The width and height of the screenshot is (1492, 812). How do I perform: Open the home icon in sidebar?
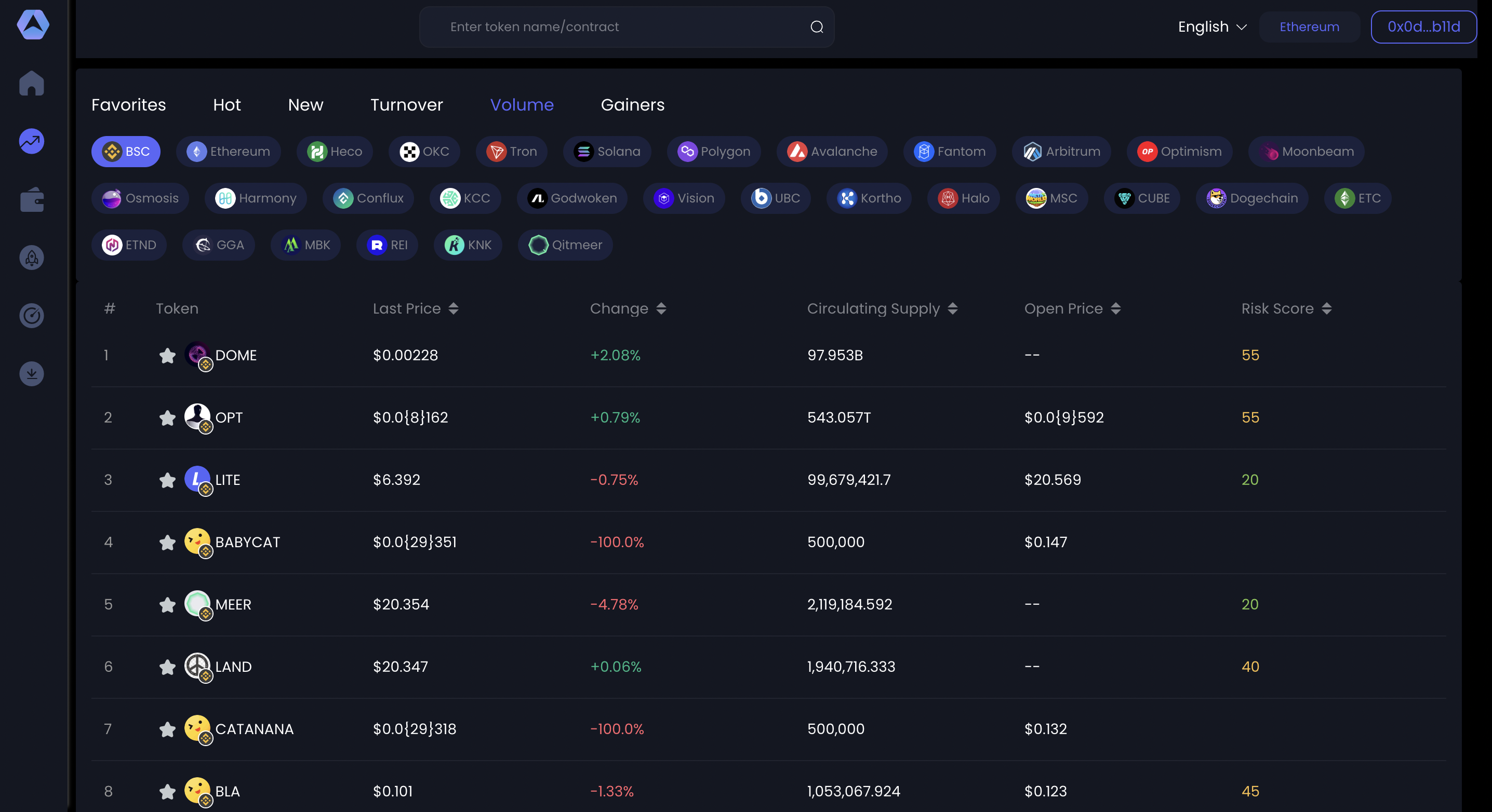coord(32,84)
